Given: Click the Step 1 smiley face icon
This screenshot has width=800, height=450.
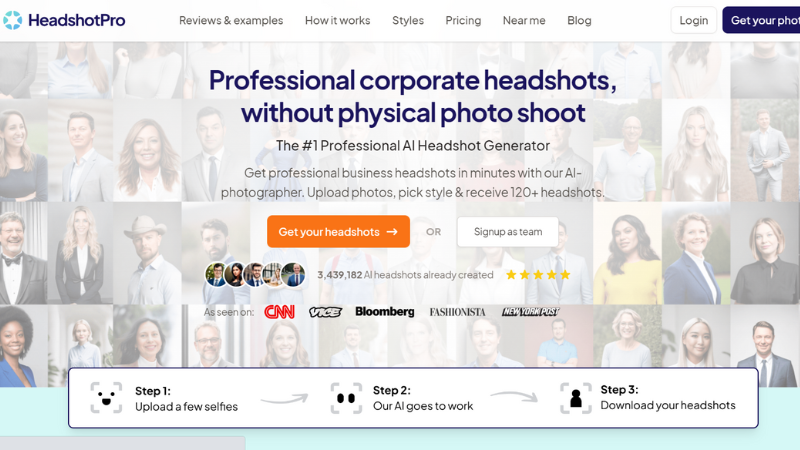Looking at the screenshot, I should click(x=106, y=397).
